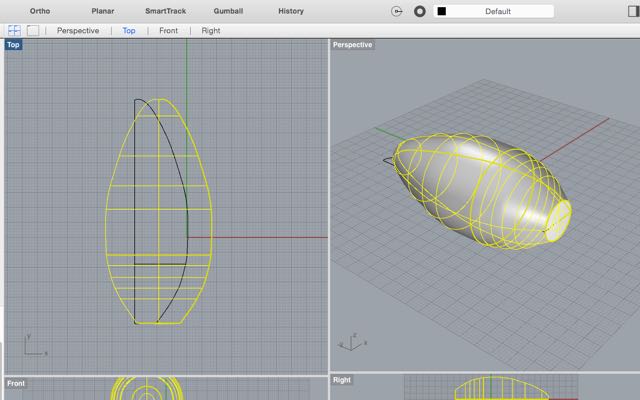640x400 pixels.
Task: Toggle History recording
Action: (291, 11)
